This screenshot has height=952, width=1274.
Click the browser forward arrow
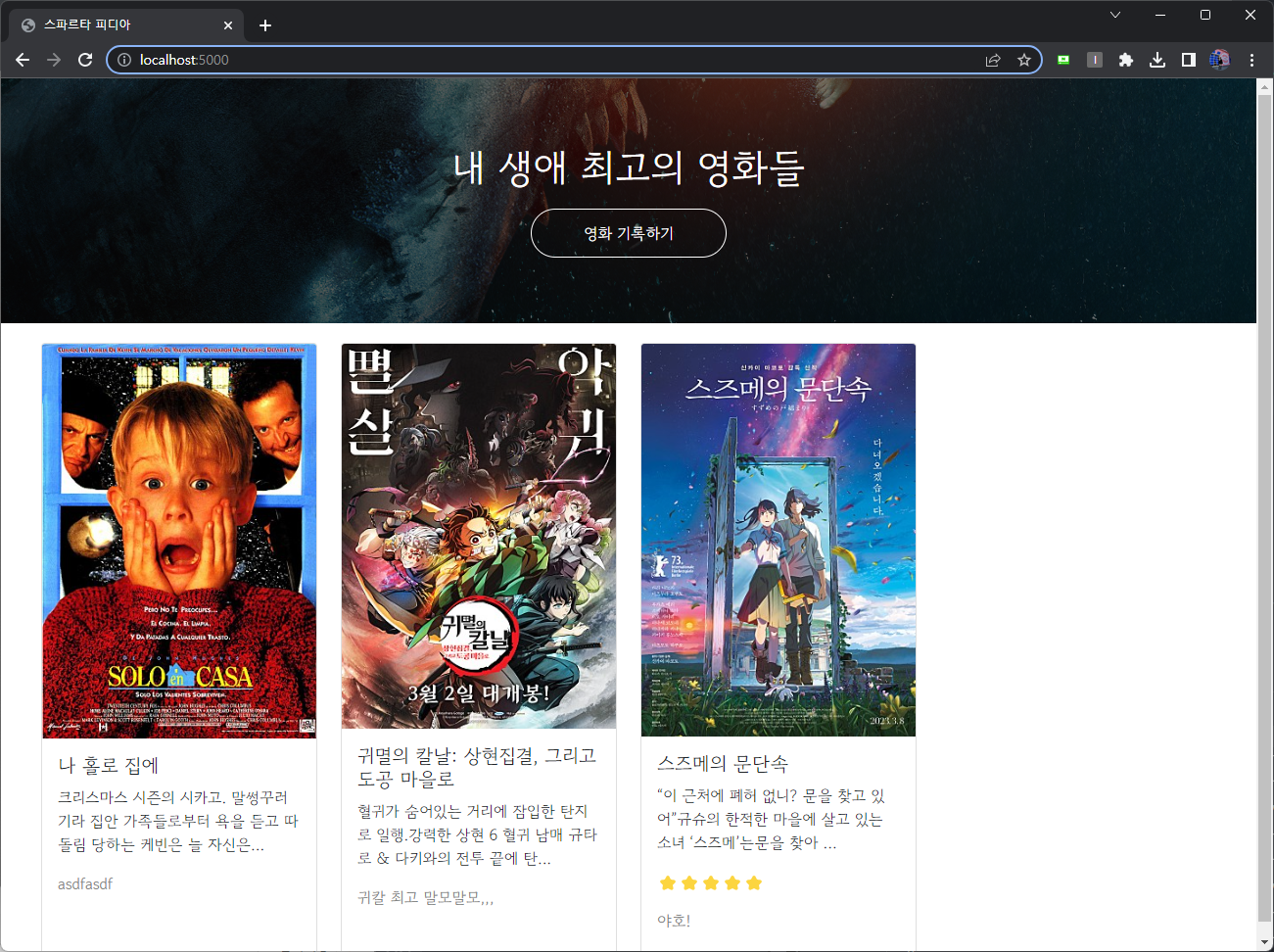54,60
